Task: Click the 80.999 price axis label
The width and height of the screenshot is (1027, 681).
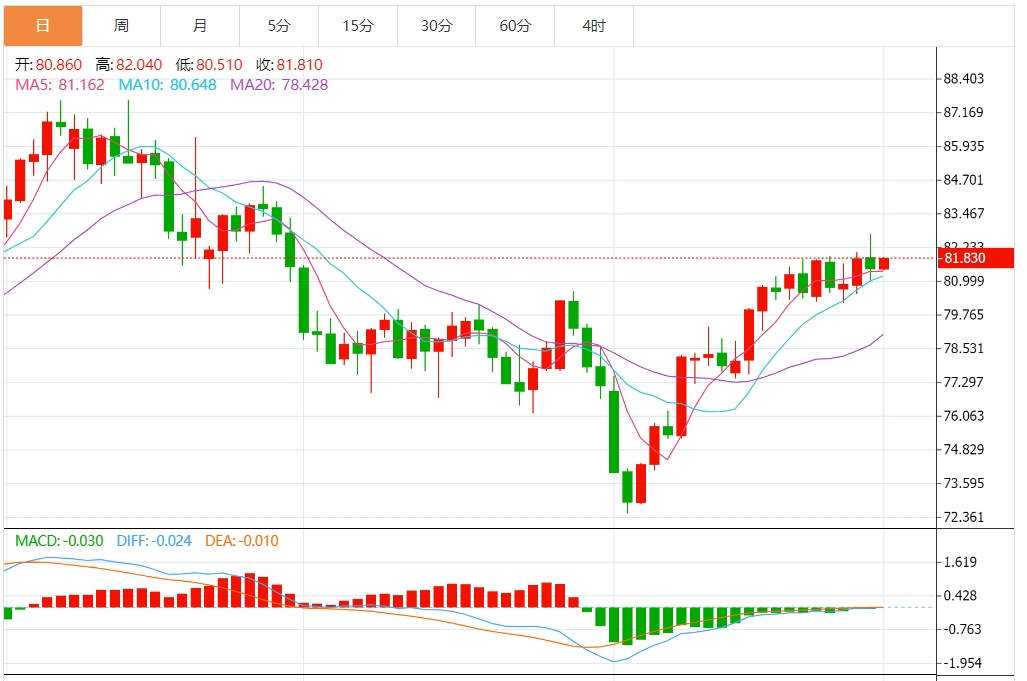Action: point(963,282)
